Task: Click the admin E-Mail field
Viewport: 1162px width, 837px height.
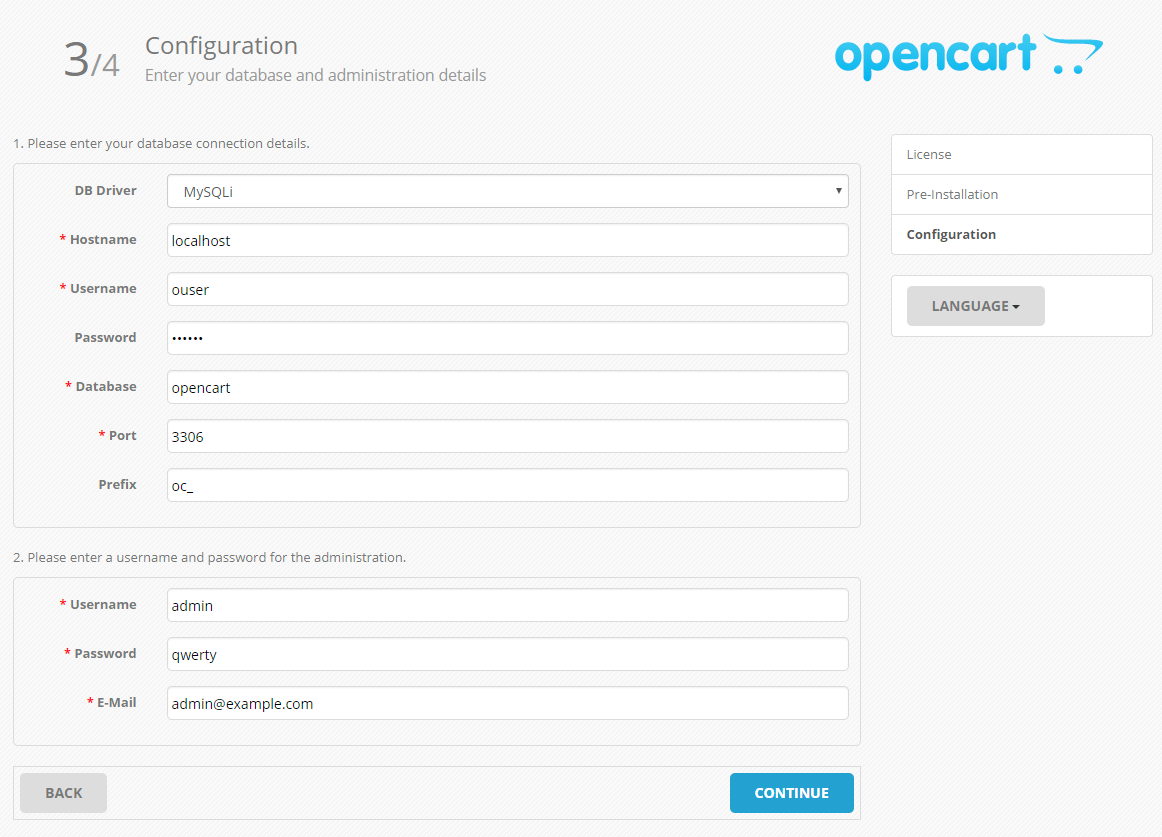Action: (x=507, y=703)
